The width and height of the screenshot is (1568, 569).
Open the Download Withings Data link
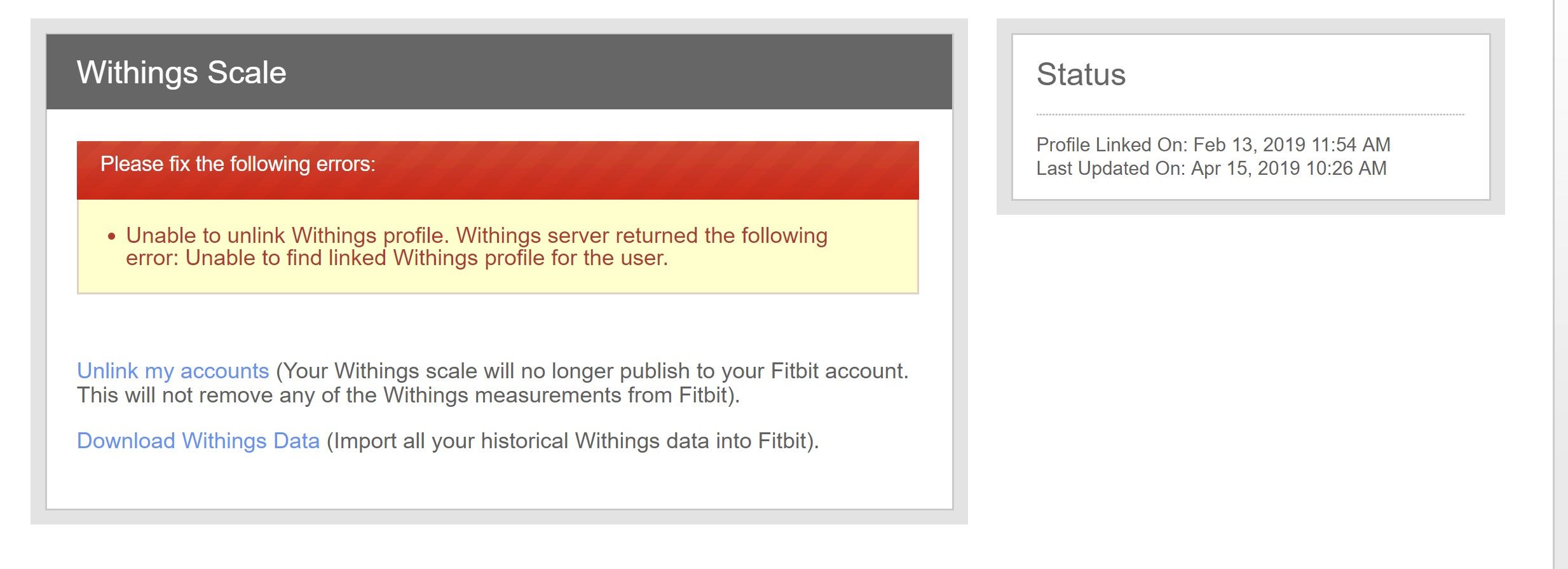click(x=198, y=441)
